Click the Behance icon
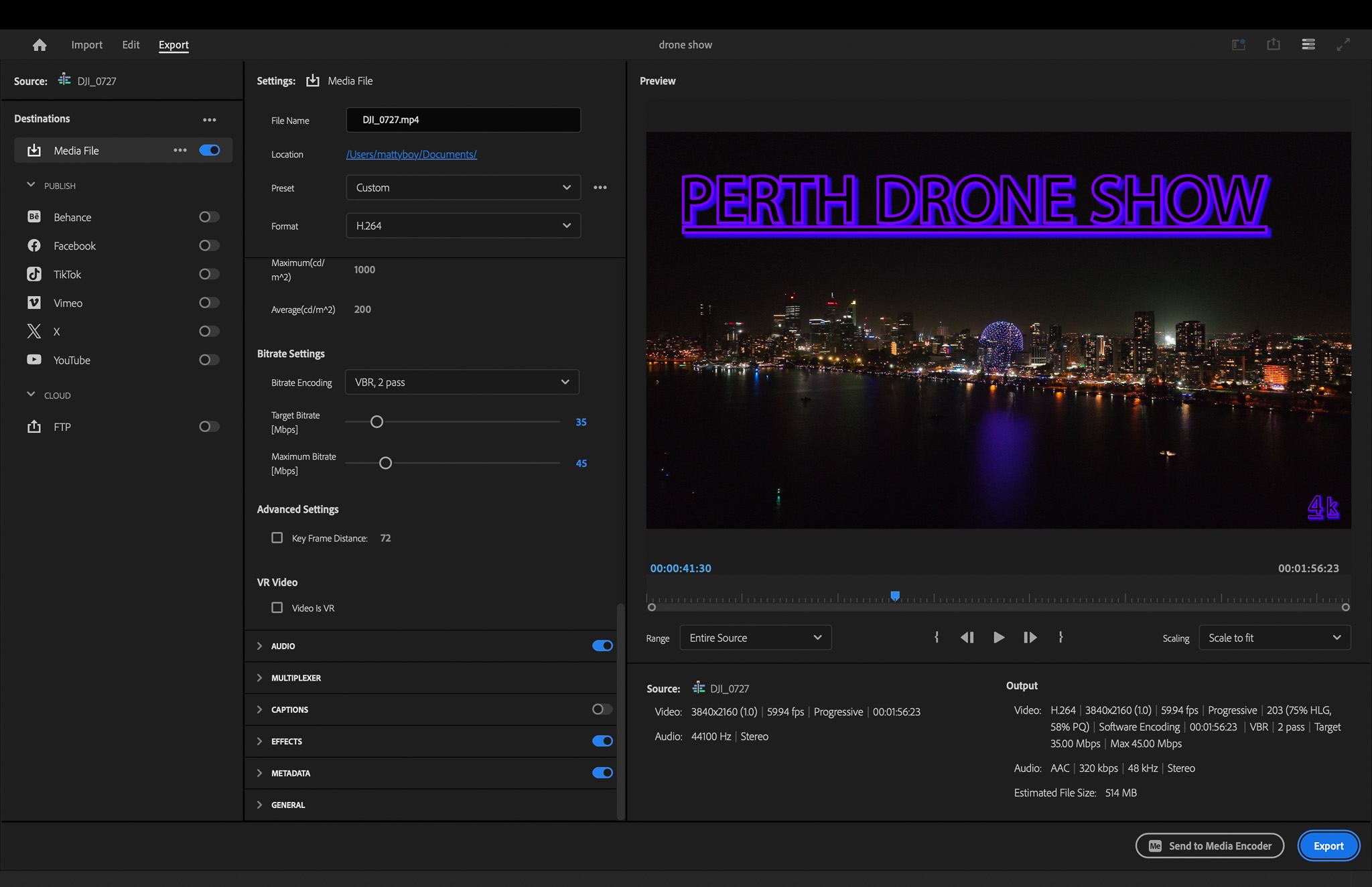Image resolution: width=1372 pixels, height=887 pixels. click(x=34, y=216)
